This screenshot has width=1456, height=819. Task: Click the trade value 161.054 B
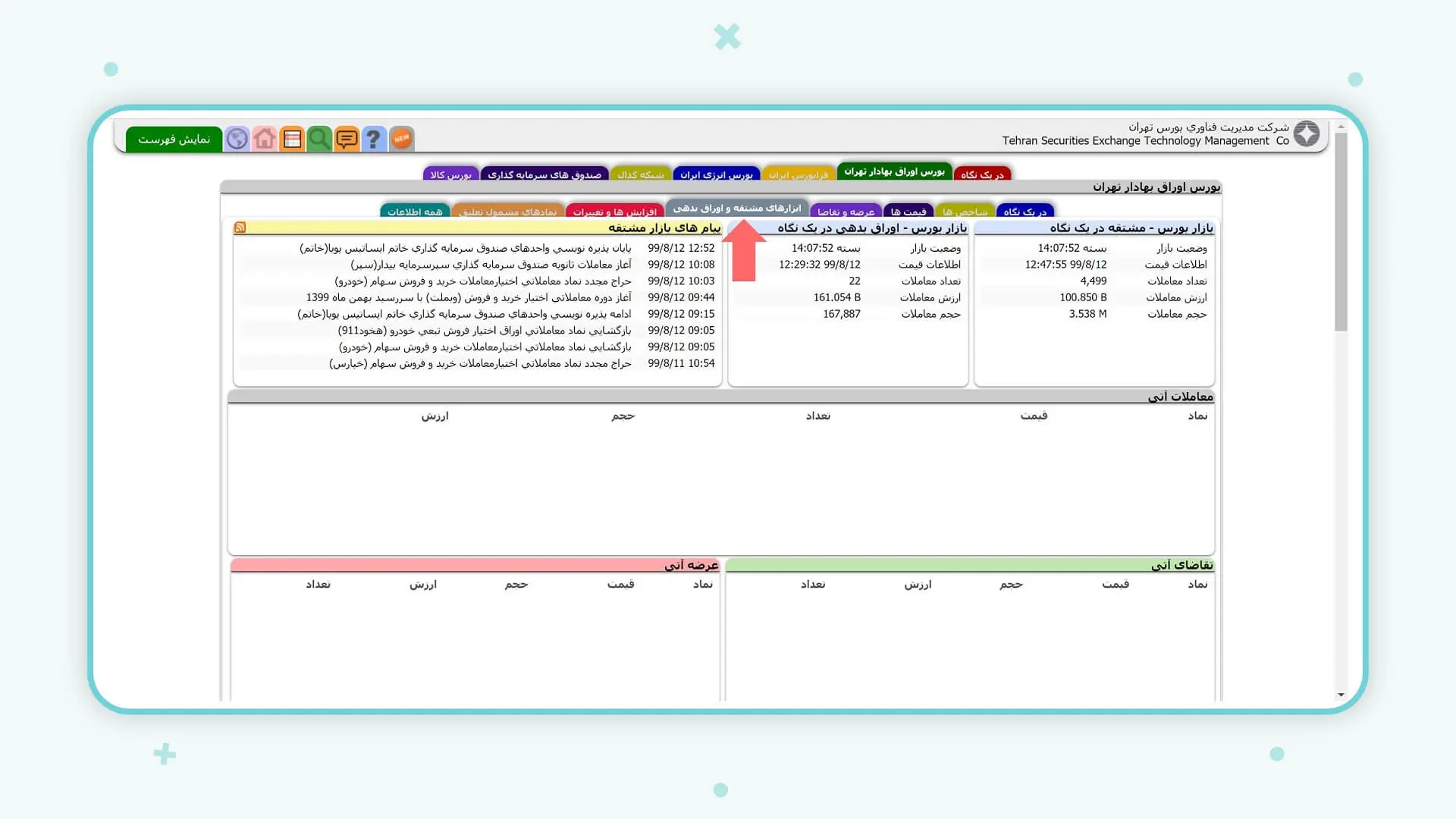click(x=836, y=297)
